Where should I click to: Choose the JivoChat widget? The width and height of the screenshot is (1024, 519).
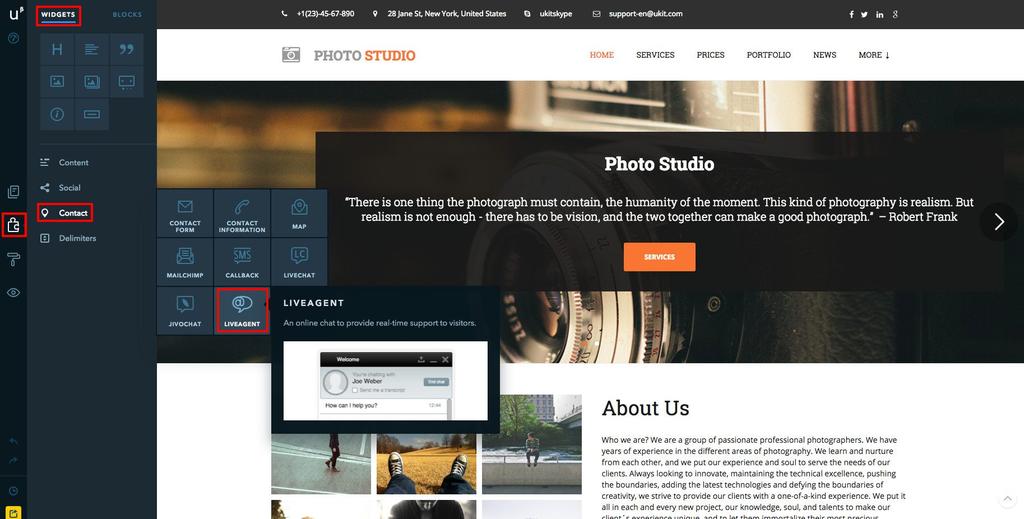[x=185, y=311]
